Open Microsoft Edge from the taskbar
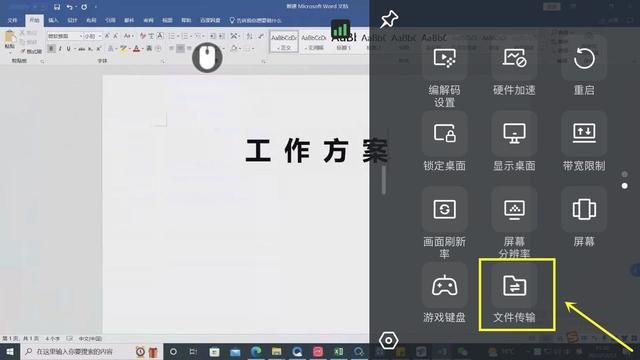 [256, 351]
